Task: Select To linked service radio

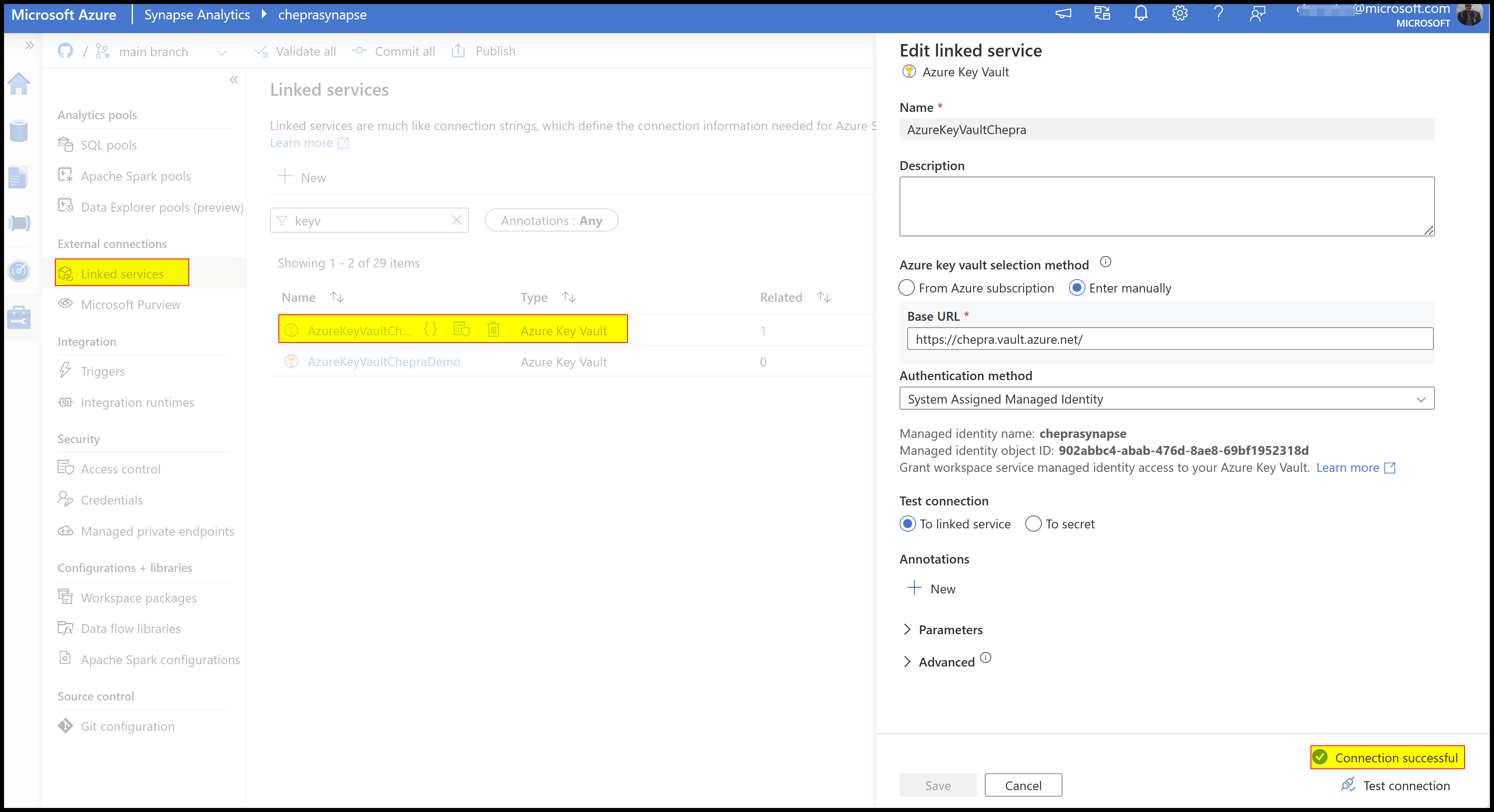Action: click(x=908, y=524)
